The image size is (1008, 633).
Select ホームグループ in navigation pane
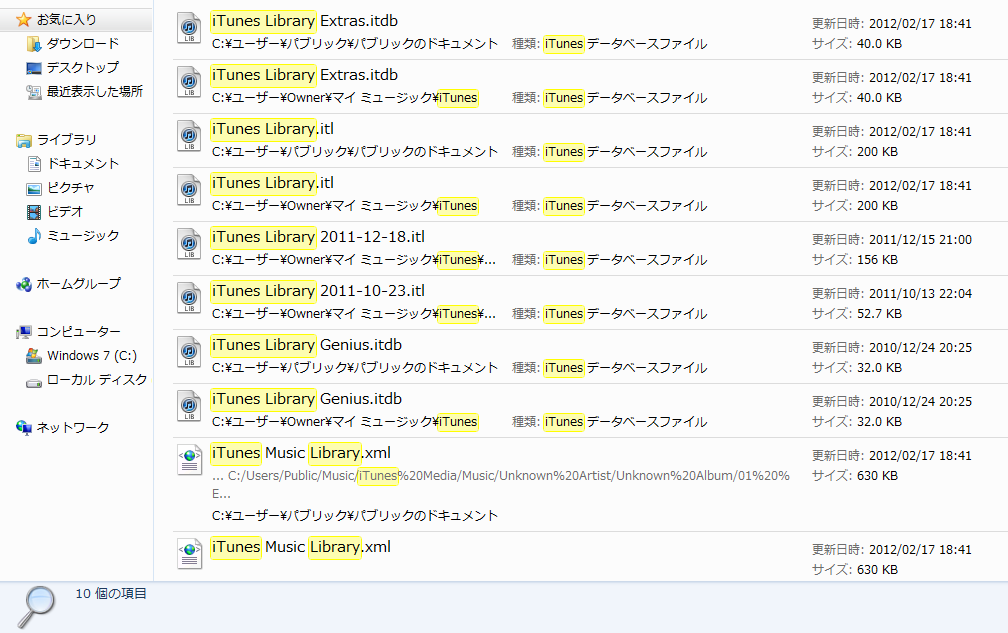tap(68, 283)
